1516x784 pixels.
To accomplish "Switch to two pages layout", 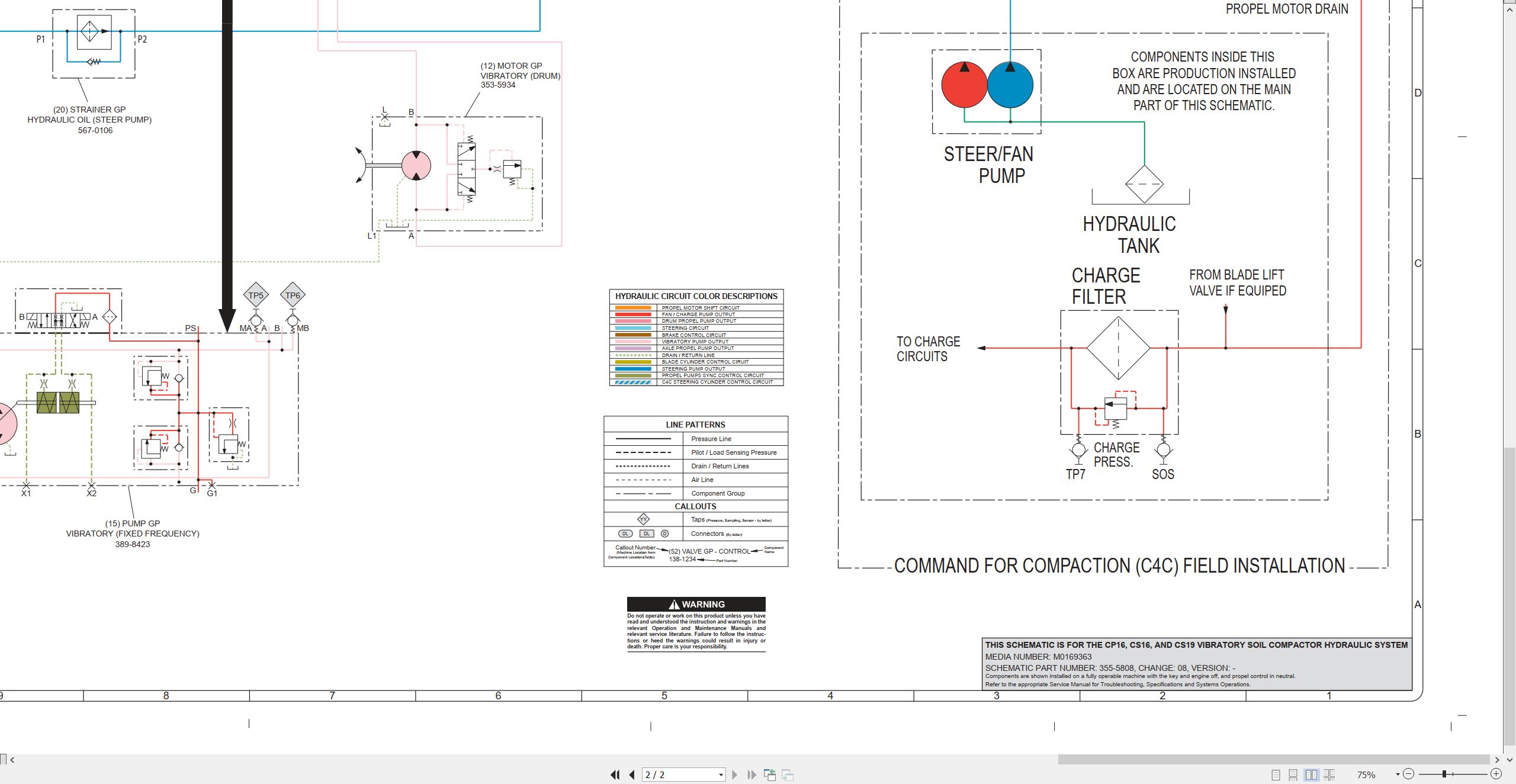I will (1311, 775).
